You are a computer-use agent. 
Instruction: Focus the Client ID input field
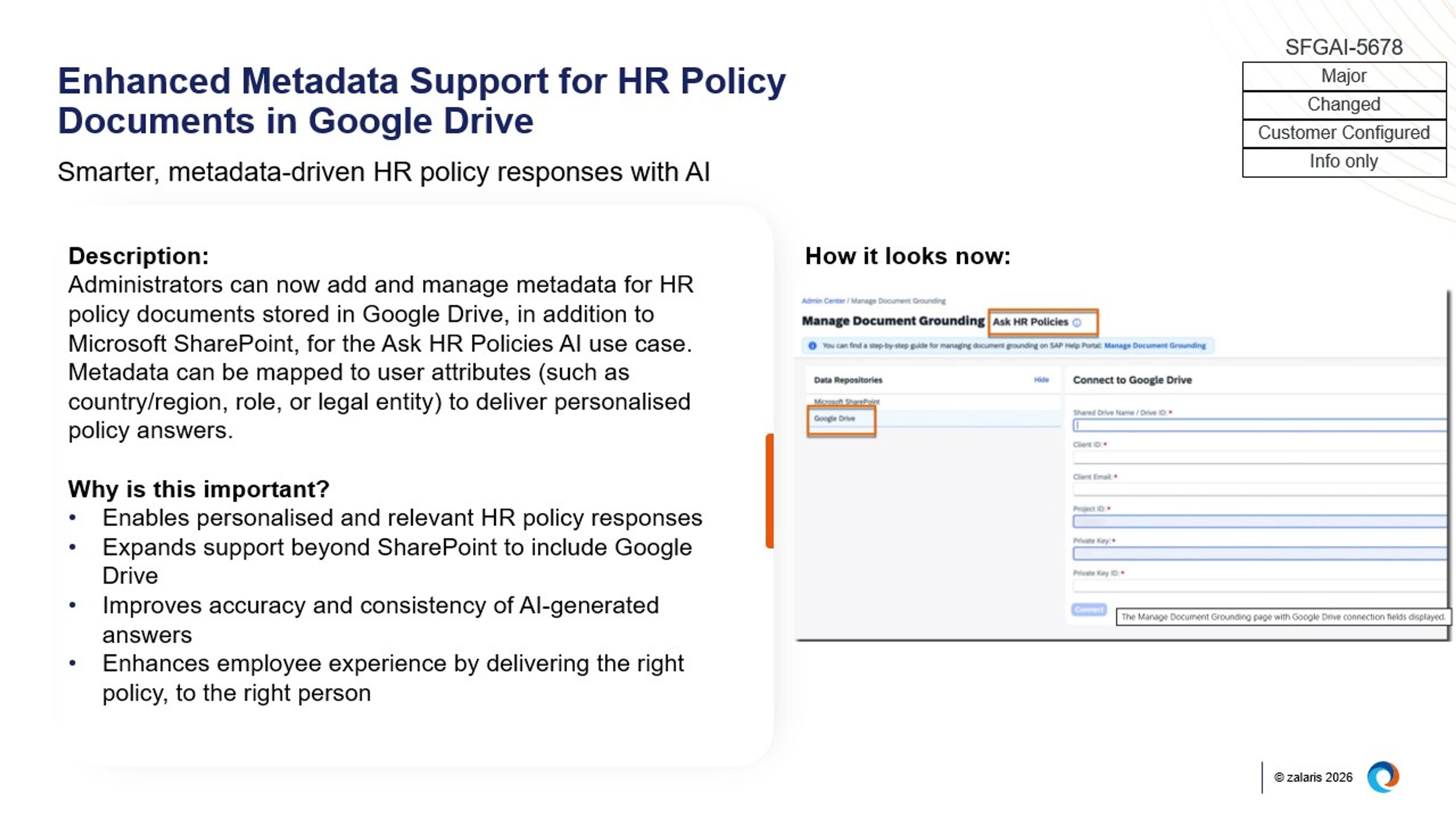click(1259, 457)
